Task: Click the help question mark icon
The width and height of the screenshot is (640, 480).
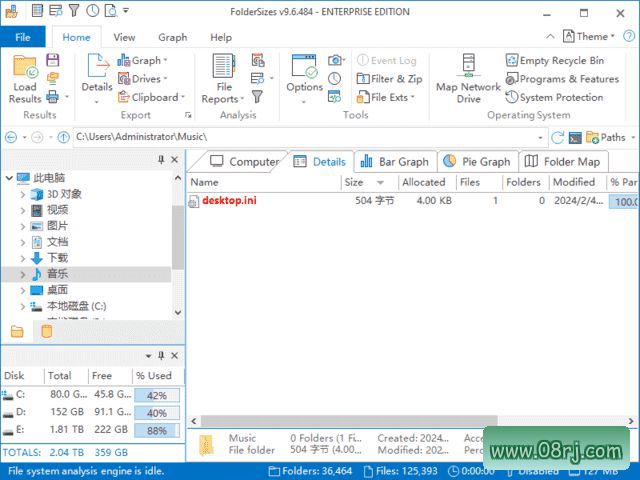Action: click(x=629, y=36)
